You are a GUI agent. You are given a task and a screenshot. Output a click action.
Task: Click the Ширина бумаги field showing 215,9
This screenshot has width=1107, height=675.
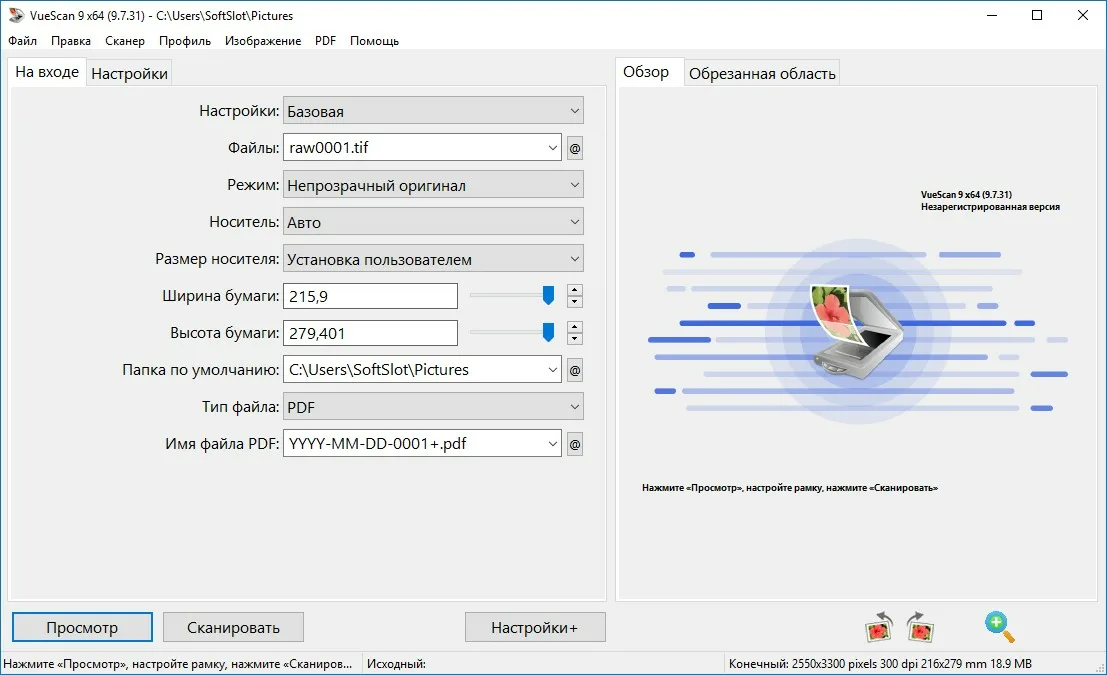point(370,296)
